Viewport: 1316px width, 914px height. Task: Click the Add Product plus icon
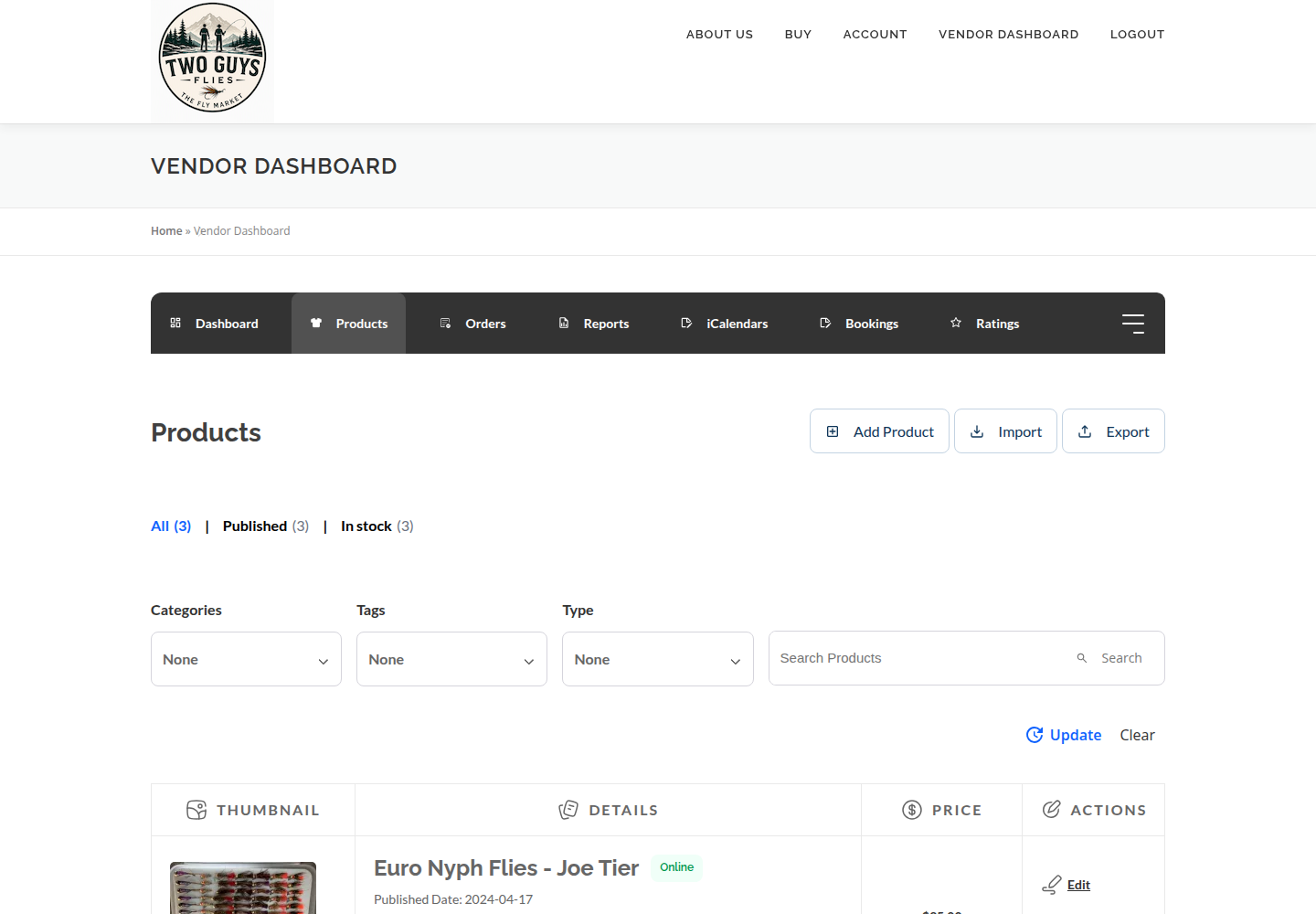833,431
